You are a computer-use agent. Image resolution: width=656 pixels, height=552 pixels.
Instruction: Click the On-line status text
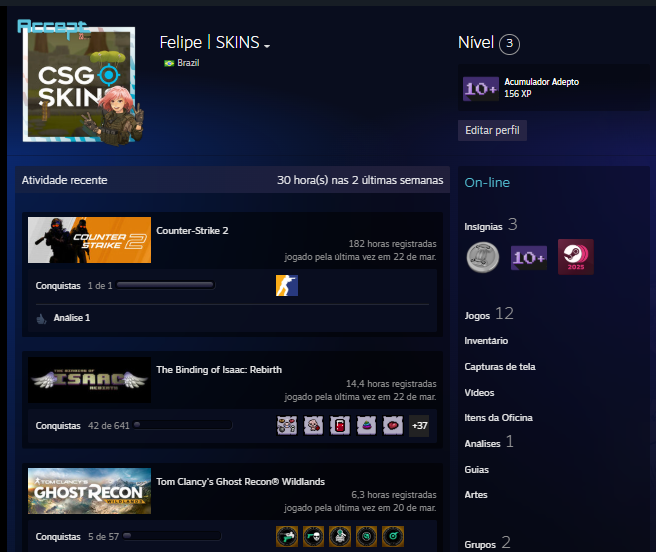487,182
